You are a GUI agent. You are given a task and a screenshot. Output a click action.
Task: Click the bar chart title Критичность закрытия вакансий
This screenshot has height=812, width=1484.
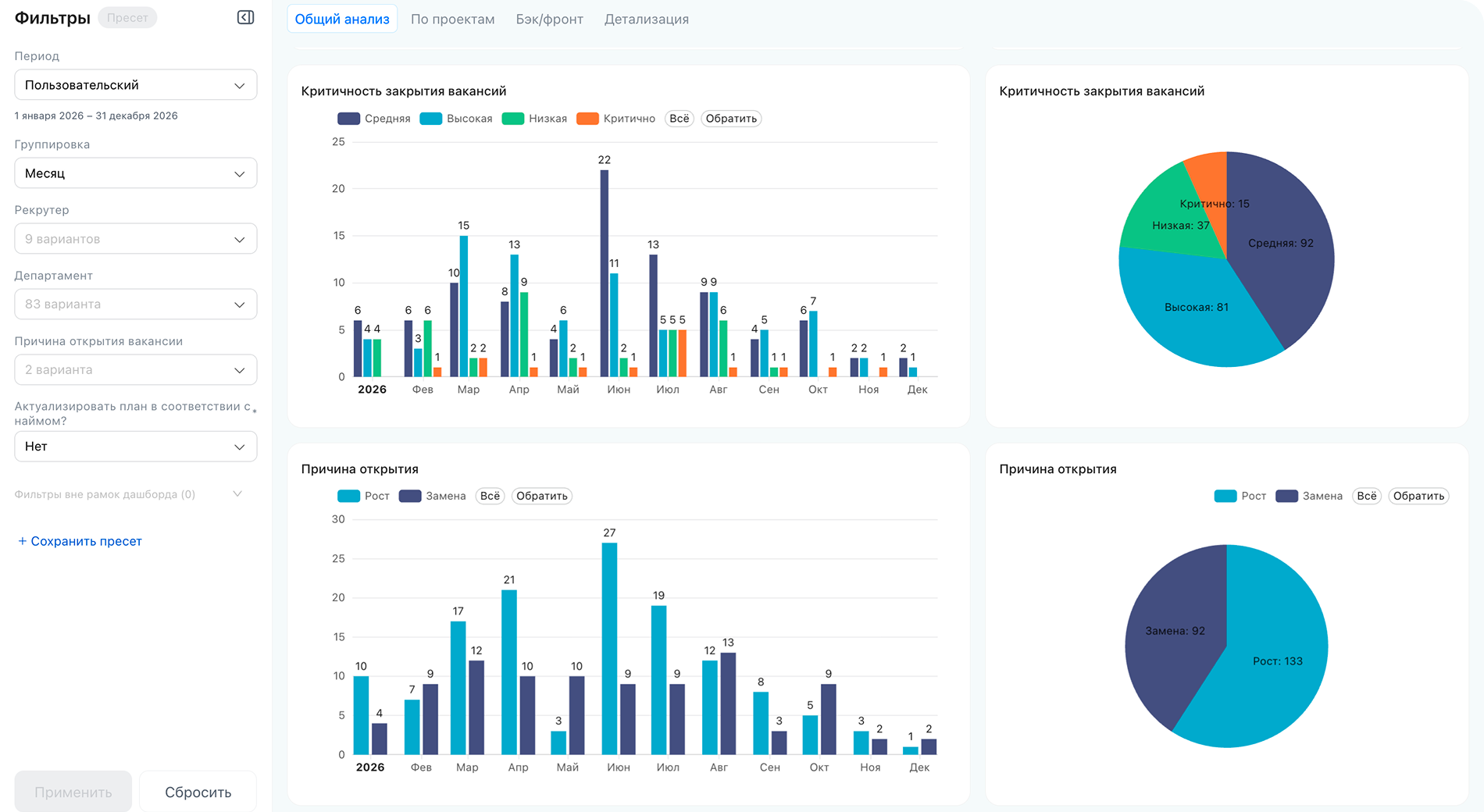click(404, 91)
